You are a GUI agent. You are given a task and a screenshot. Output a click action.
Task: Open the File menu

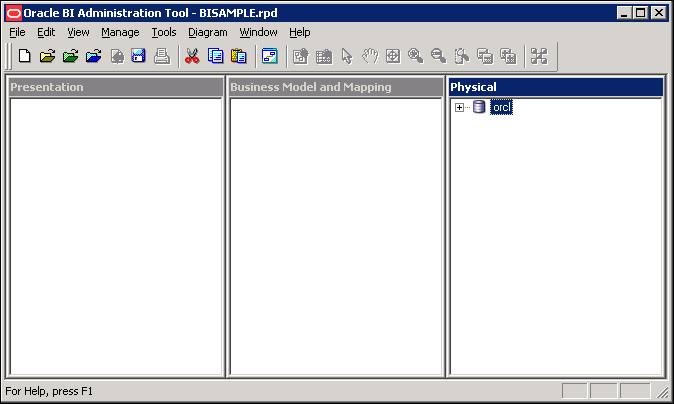click(17, 32)
